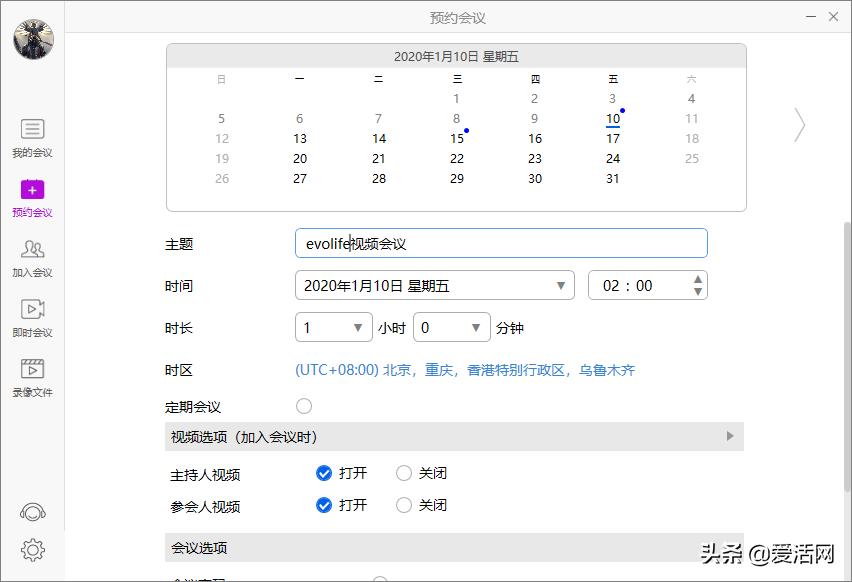Click the up arrow to increase meeting time

pyautogui.click(x=698, y=279)
